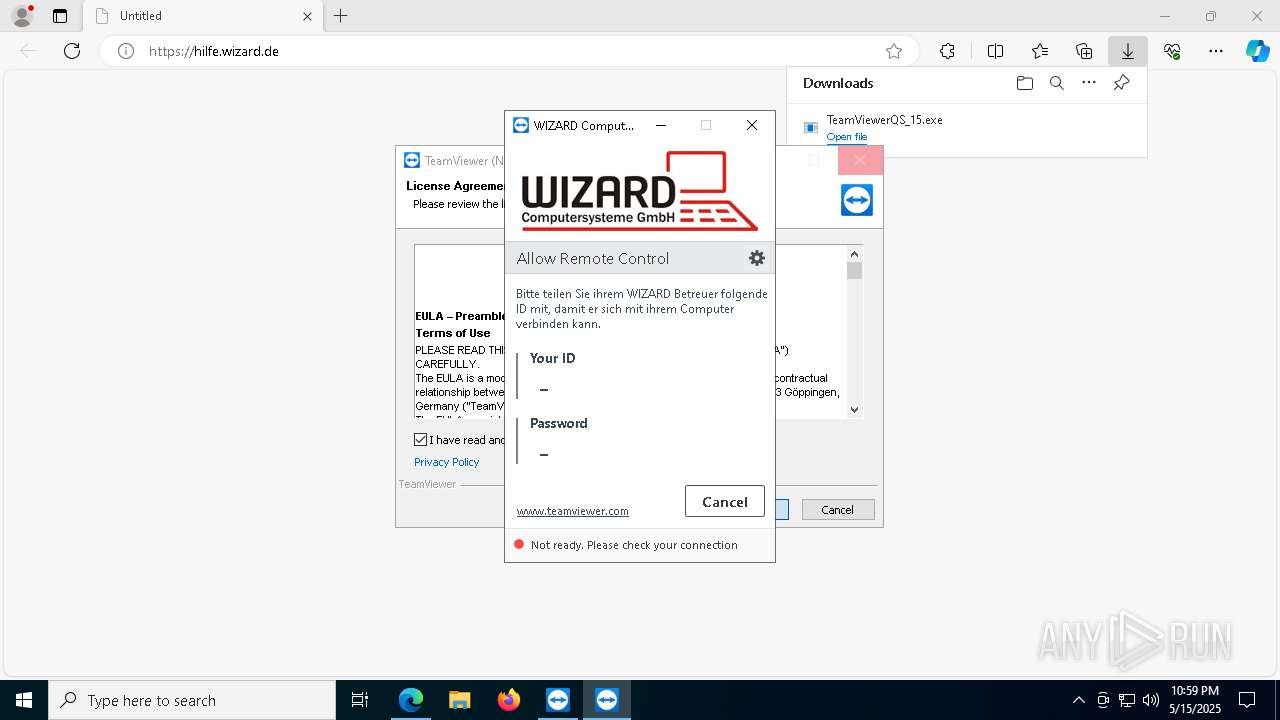Click TeamViewer logo in license window

857,200
